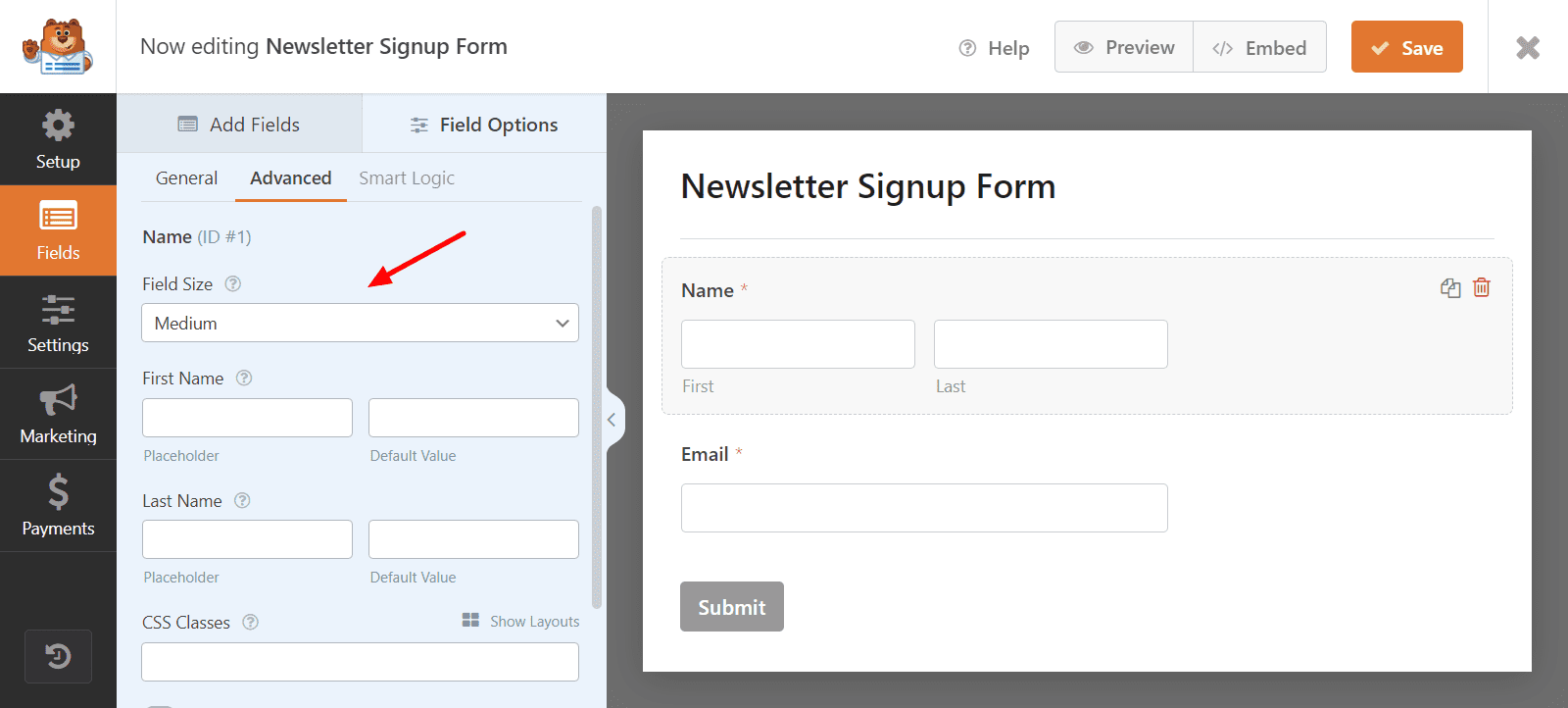
Task: Click Field Size help icon
Action: click(233, 283)
